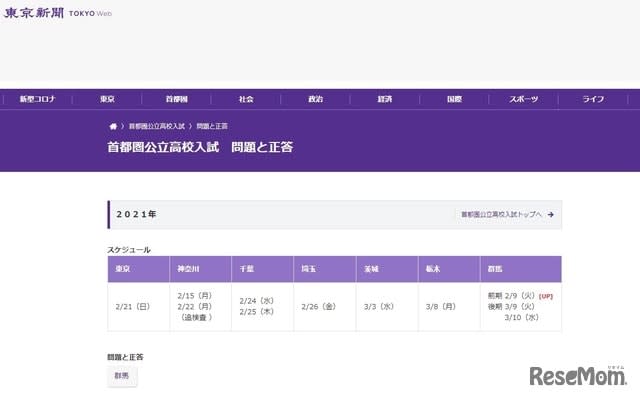Click the 2/25（木） date in 千葉 column
This screenshot has width=640, height=399.
(x=257, y=312)
